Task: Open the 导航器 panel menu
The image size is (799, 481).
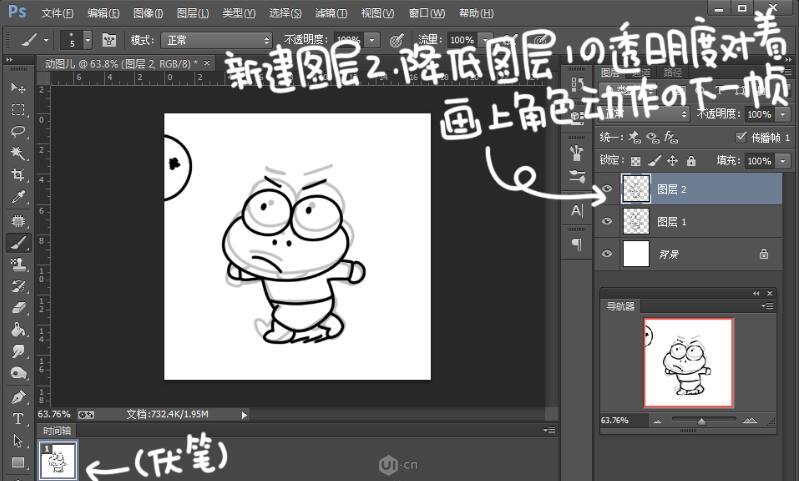Action: [x=767, y=306]
